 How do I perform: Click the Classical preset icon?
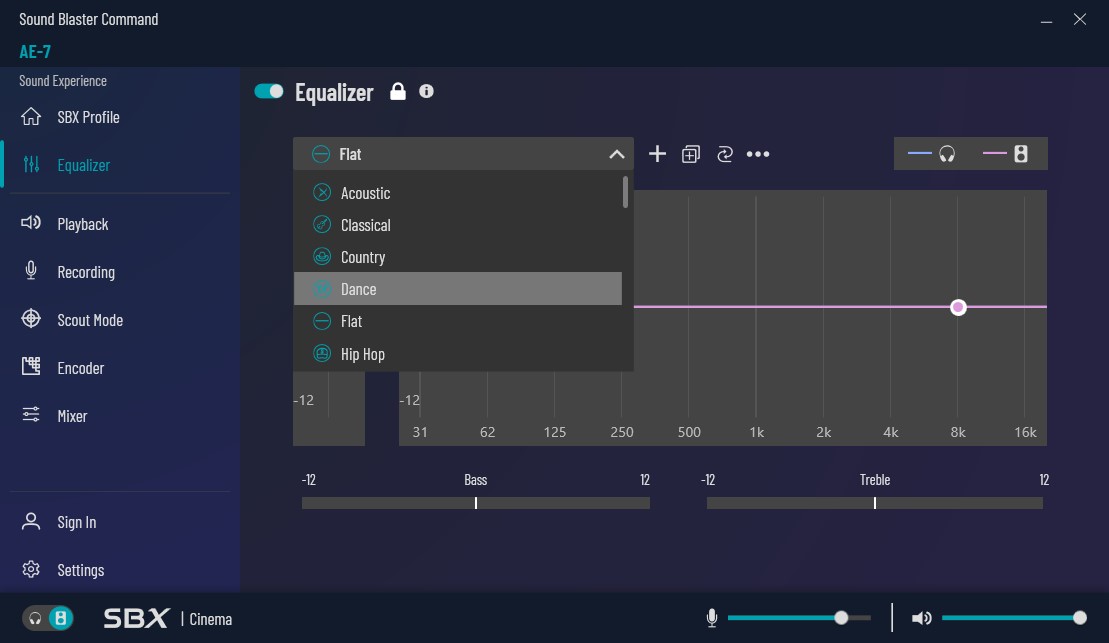pos(322,225)
